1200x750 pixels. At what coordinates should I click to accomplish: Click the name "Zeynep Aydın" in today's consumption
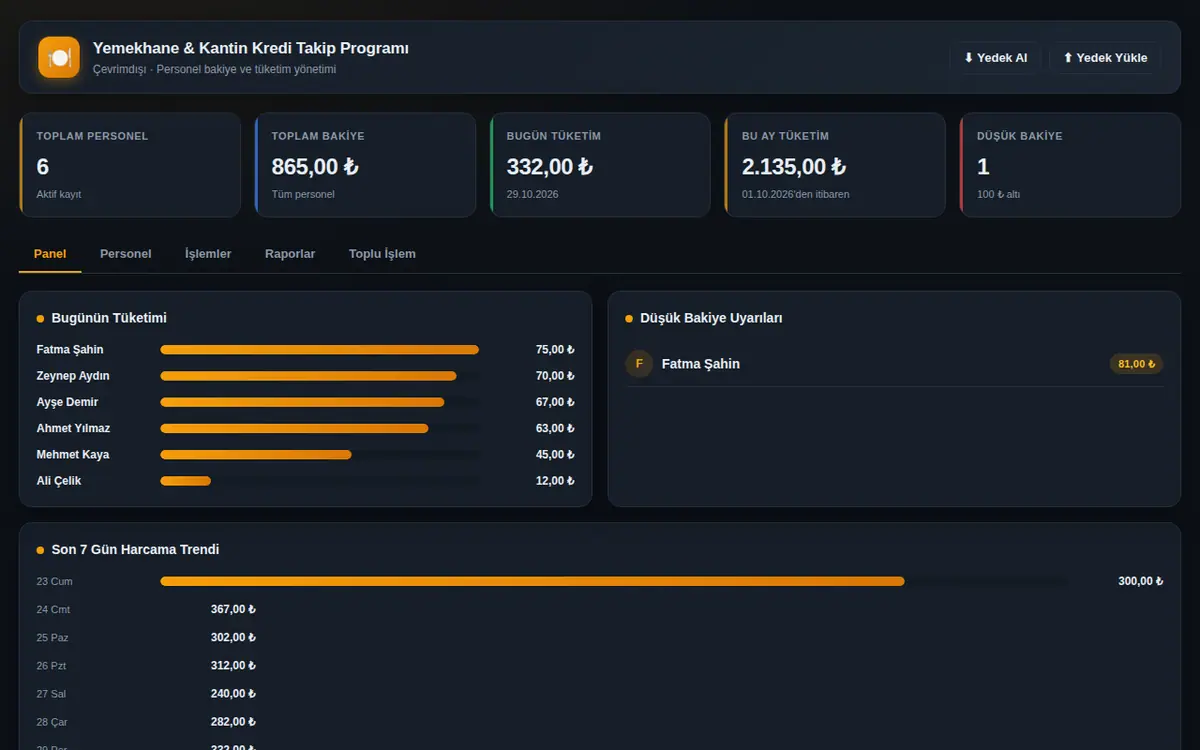pyautogui.click(x=73, y=376)
